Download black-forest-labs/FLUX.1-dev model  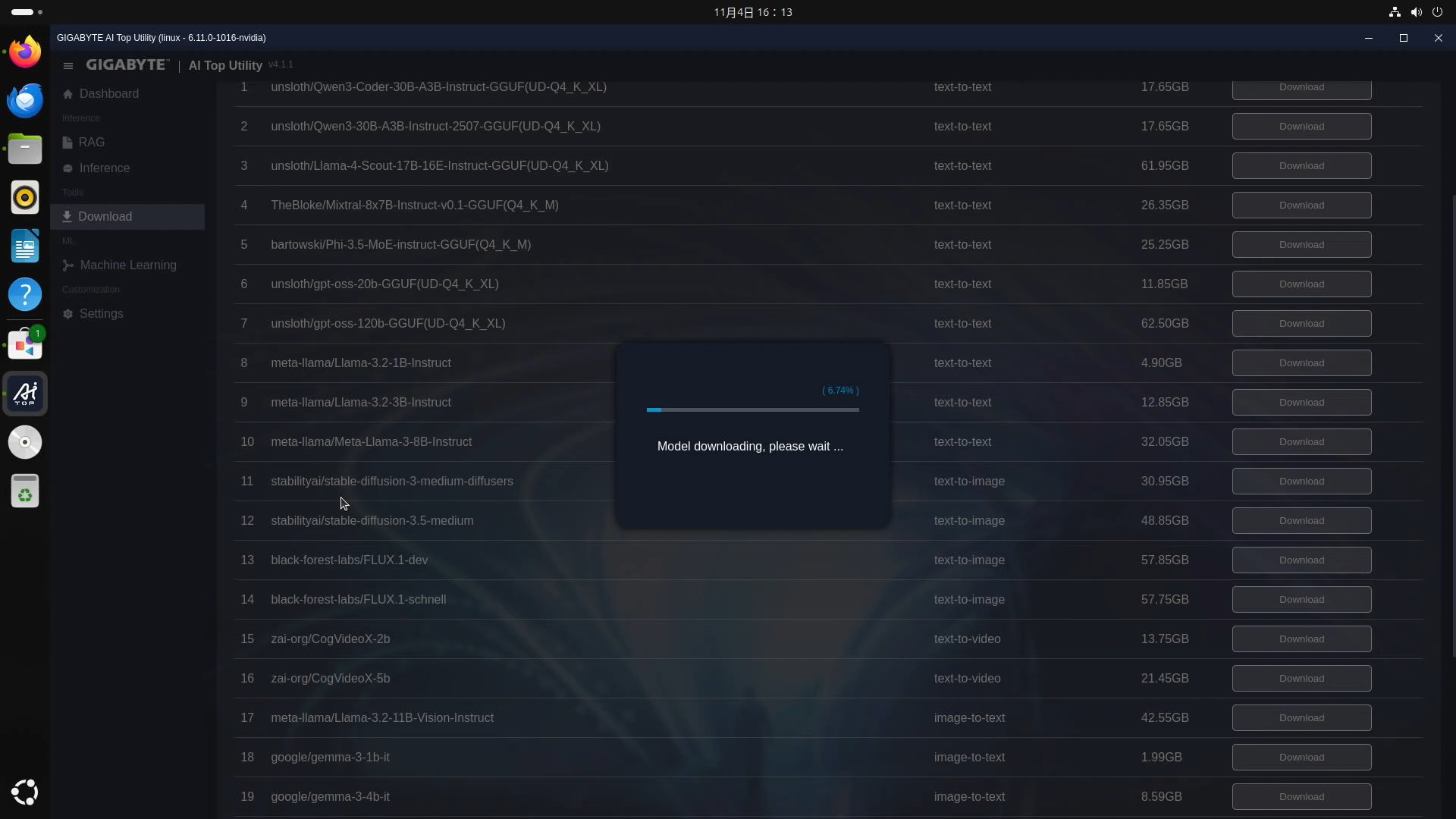click(x=1301, y=560)
